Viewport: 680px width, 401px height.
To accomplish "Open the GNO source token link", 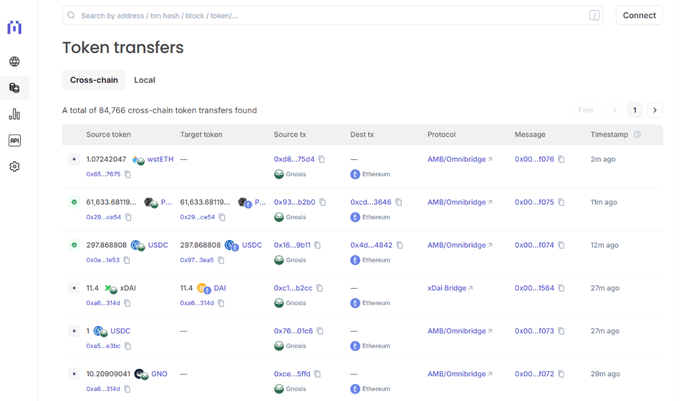I will pyautogui.click(x=159, y=374).
